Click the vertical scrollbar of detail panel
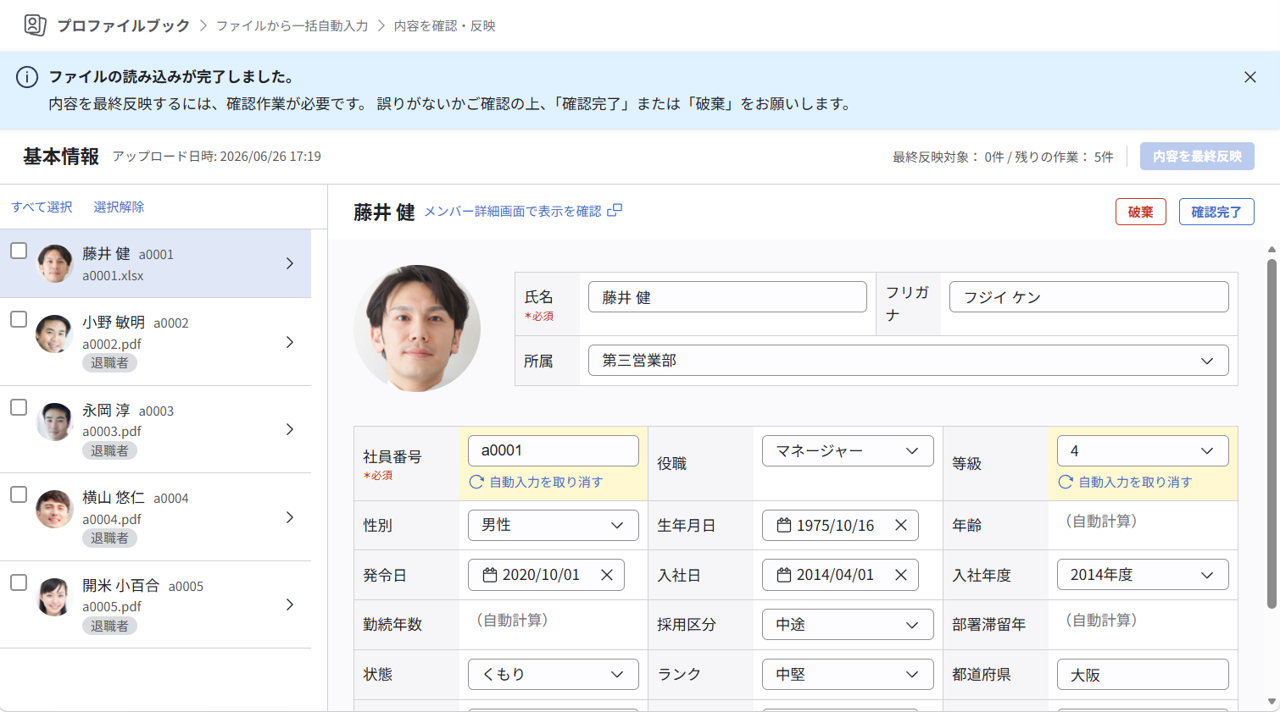This screenshot has width=1280, height=712. pyautogui.click(x=1272, y=433)
